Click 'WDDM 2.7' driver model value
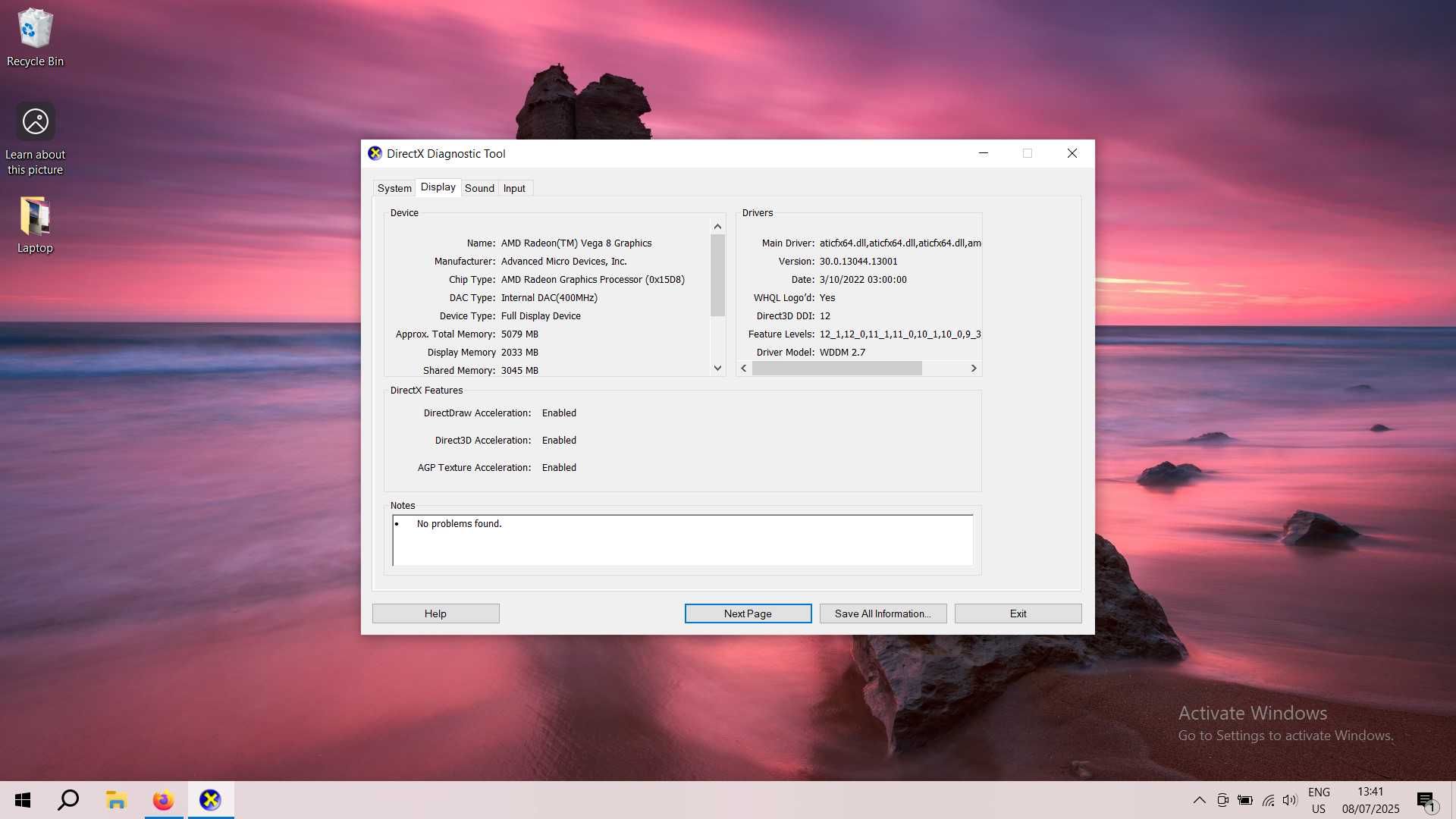The image size is (1456, 819). coord(843,353)
